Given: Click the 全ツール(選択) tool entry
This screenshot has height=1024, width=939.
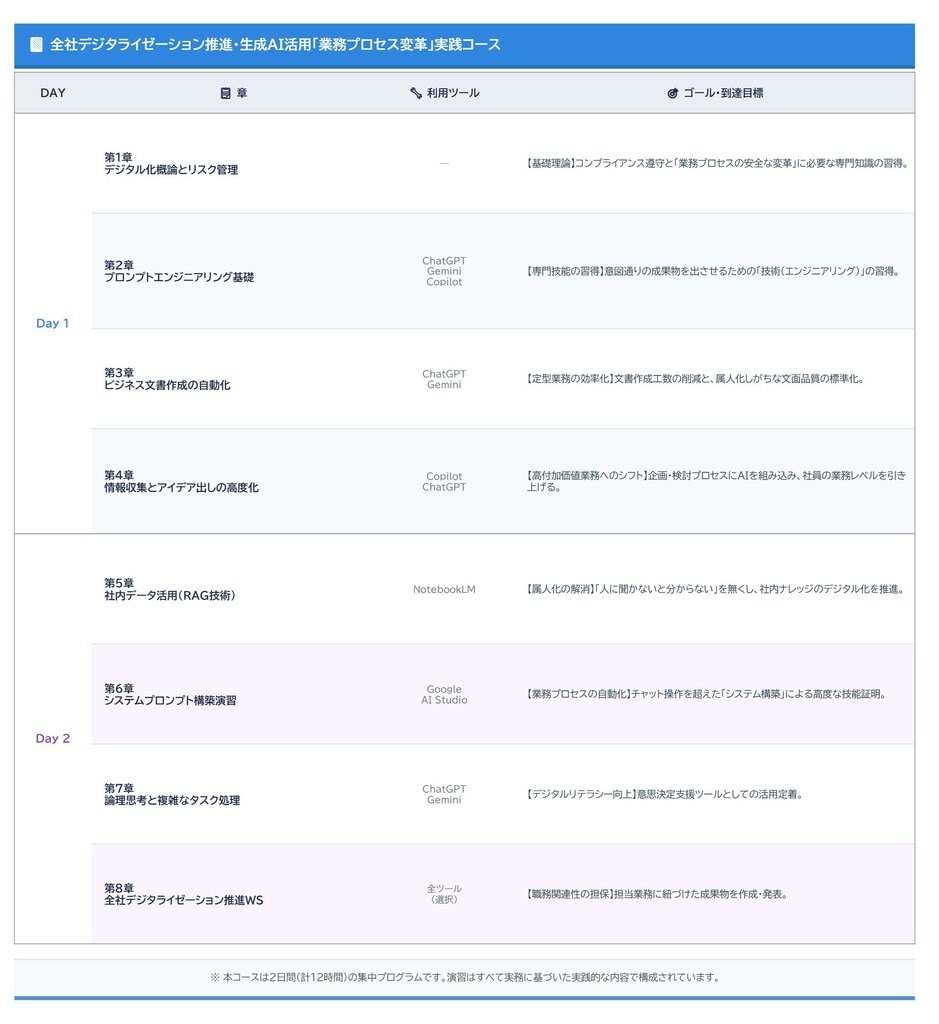Looking at the screenshot, I should [444, 894].
